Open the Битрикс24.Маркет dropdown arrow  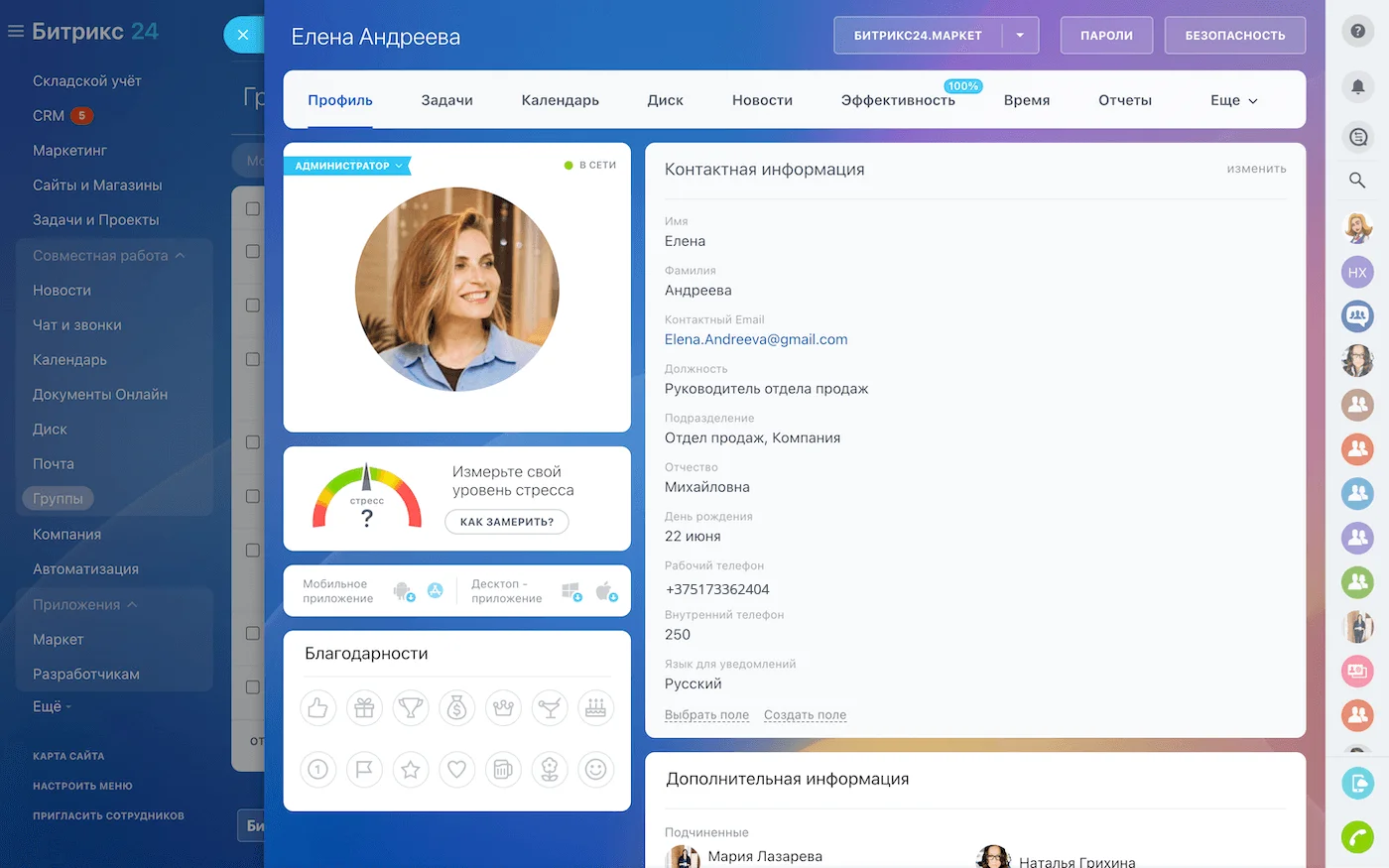1020,36
